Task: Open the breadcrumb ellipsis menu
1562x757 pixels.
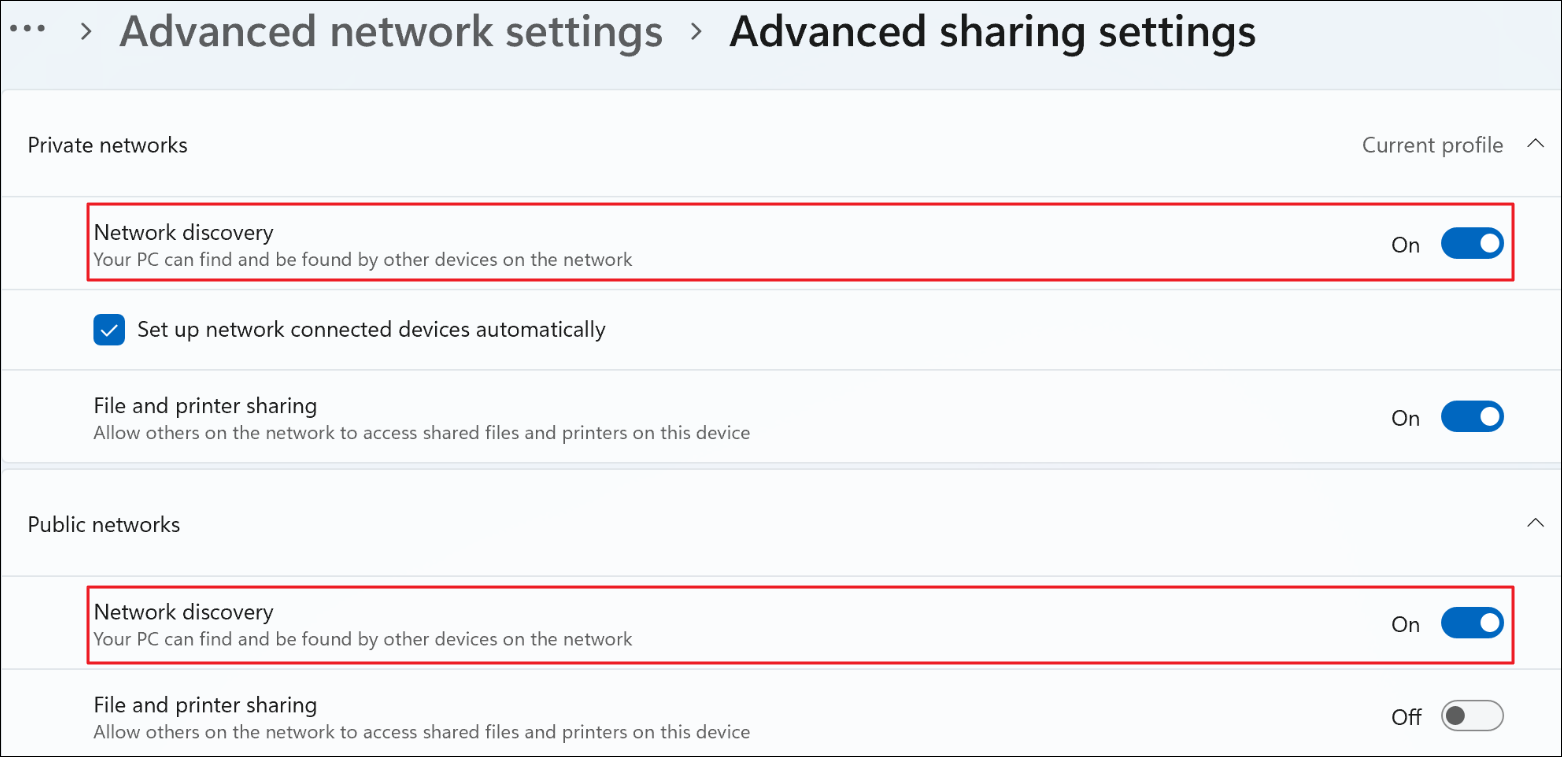Action: (x=27, y=29)
